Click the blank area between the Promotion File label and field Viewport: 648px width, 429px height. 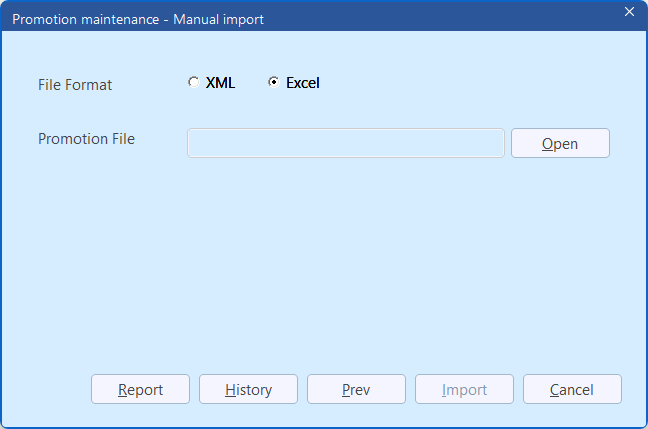click(x=160, y=141)
